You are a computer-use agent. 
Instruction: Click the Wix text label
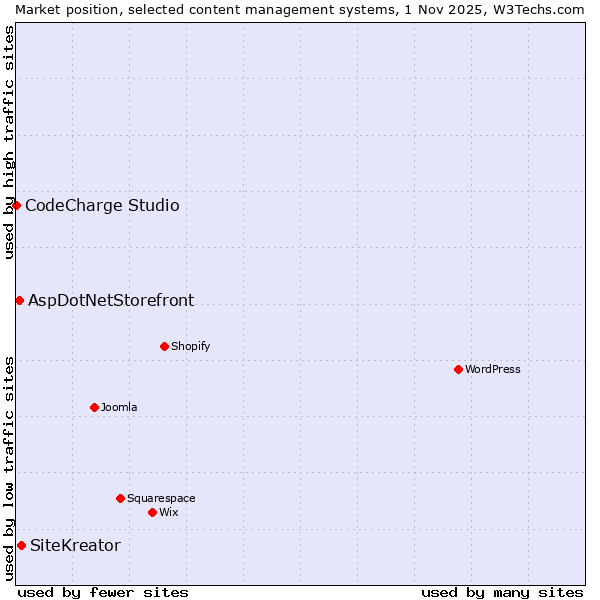click(x=168, y=513)
